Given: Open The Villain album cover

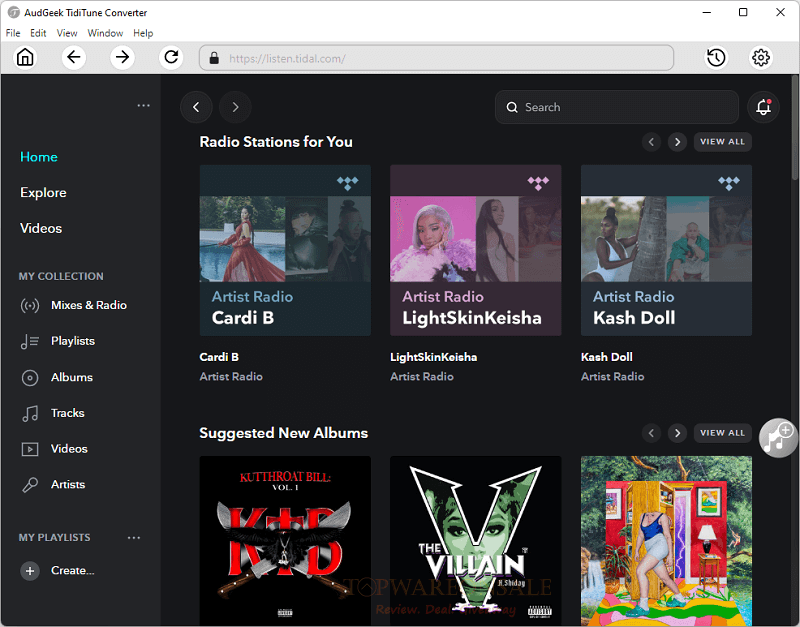Looking at the screenshot, I should point(476,541).
